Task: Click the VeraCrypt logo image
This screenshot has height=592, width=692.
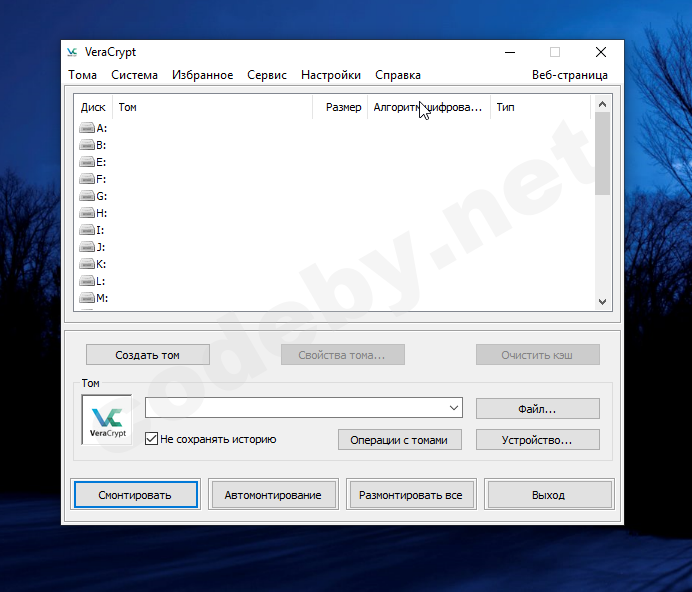Action: pyautogui.click(x=107, y=420)
